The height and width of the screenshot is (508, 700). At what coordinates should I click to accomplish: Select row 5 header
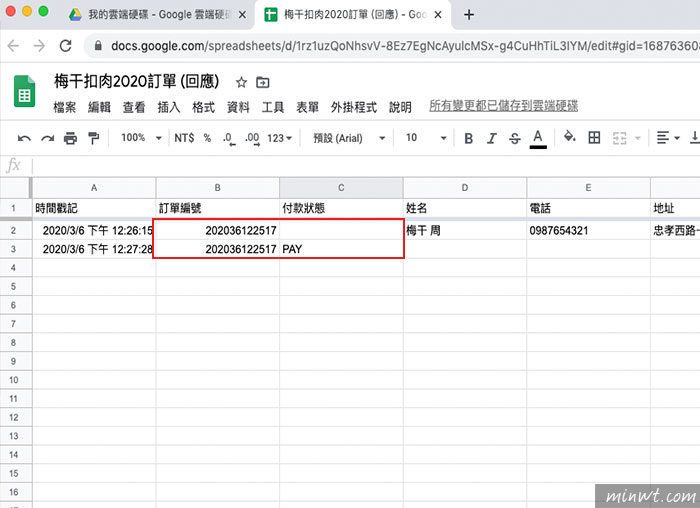[13, 286]
